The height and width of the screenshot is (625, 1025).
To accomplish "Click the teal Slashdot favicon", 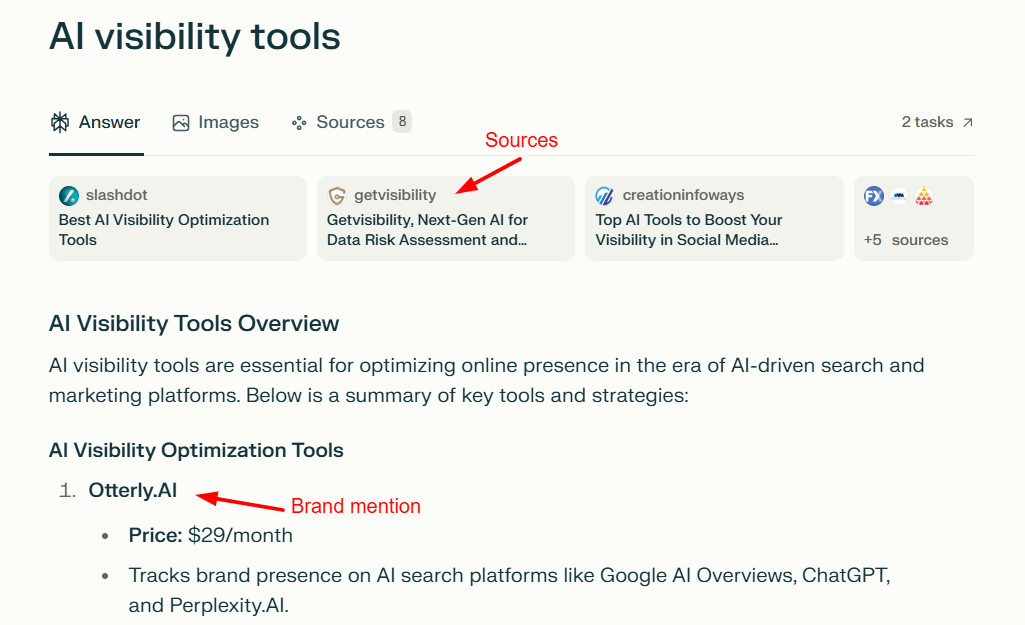I will point(69,196).
